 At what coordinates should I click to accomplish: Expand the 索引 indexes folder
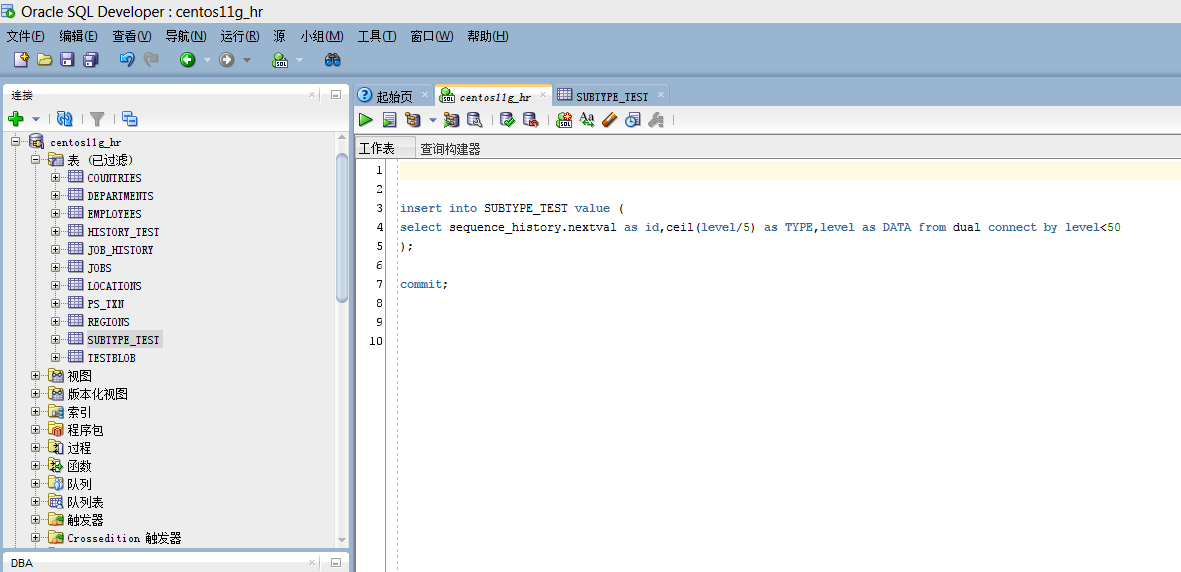coord(35,412)
